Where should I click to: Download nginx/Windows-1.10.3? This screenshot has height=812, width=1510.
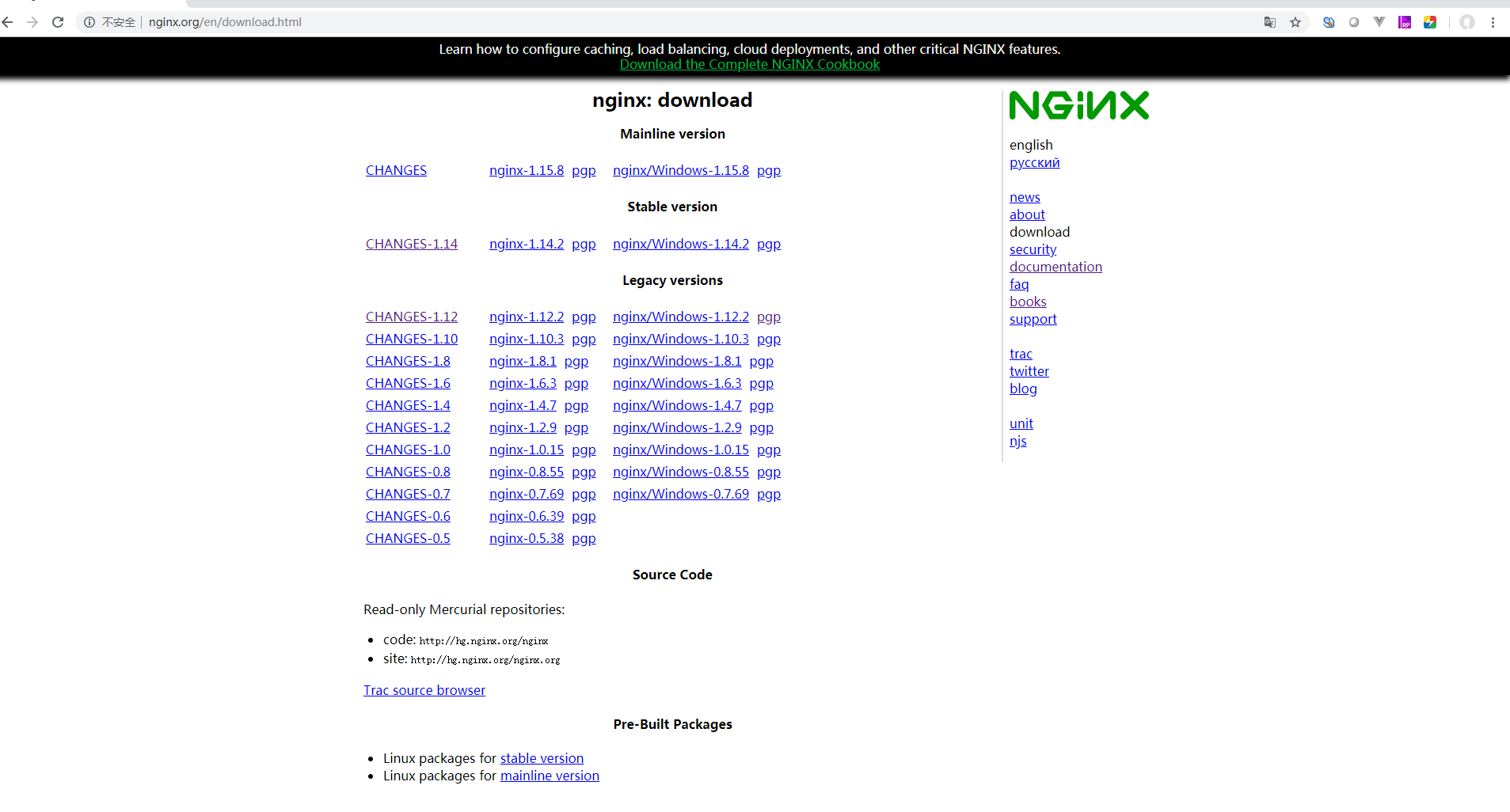[681, 339]
